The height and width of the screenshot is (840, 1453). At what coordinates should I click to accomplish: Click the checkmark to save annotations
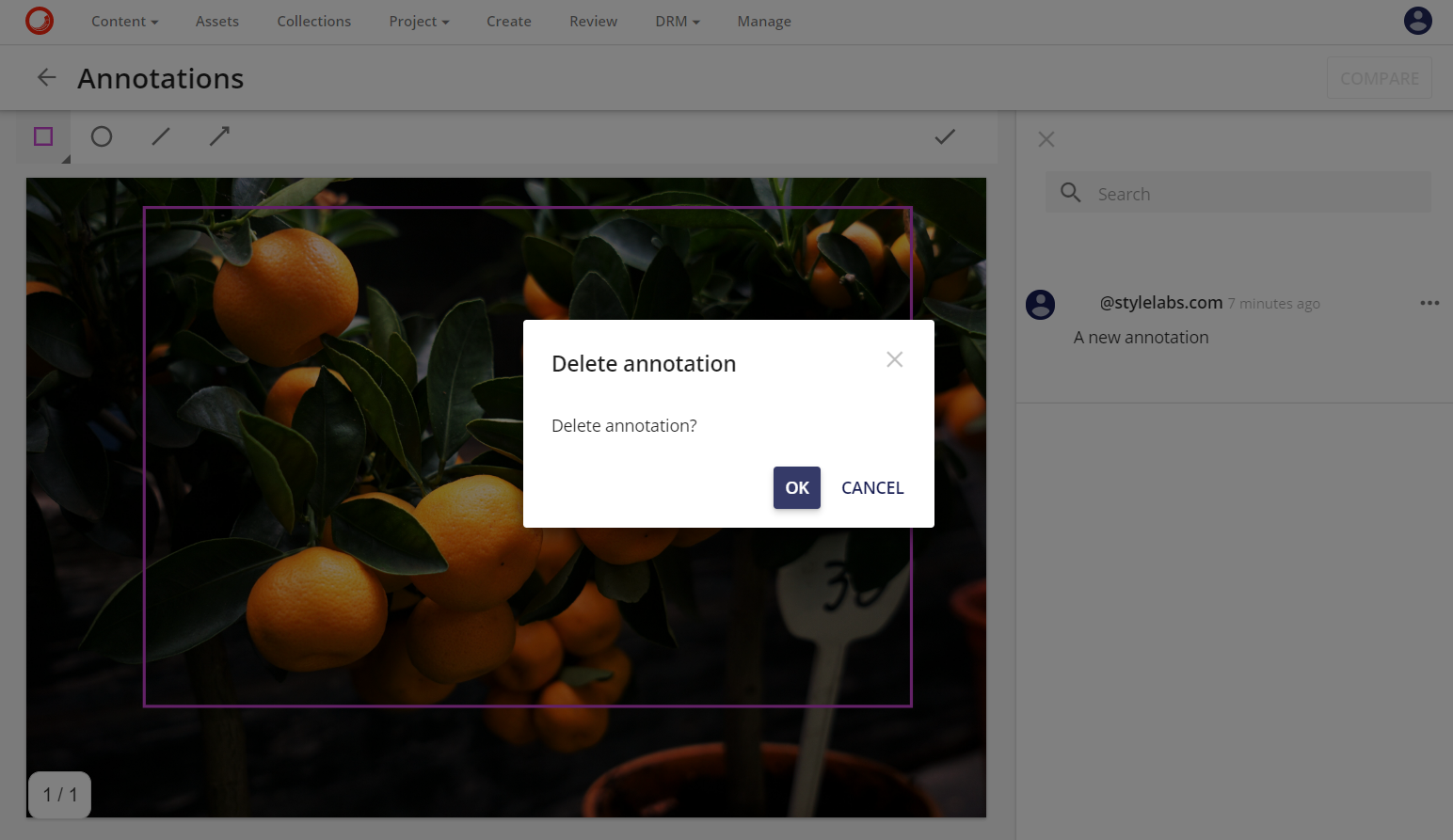click(x=944, y=136)
